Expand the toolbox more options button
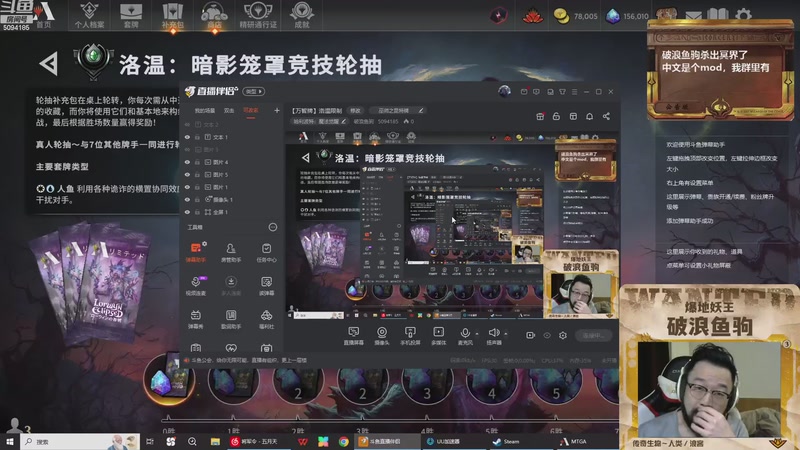 273,227
